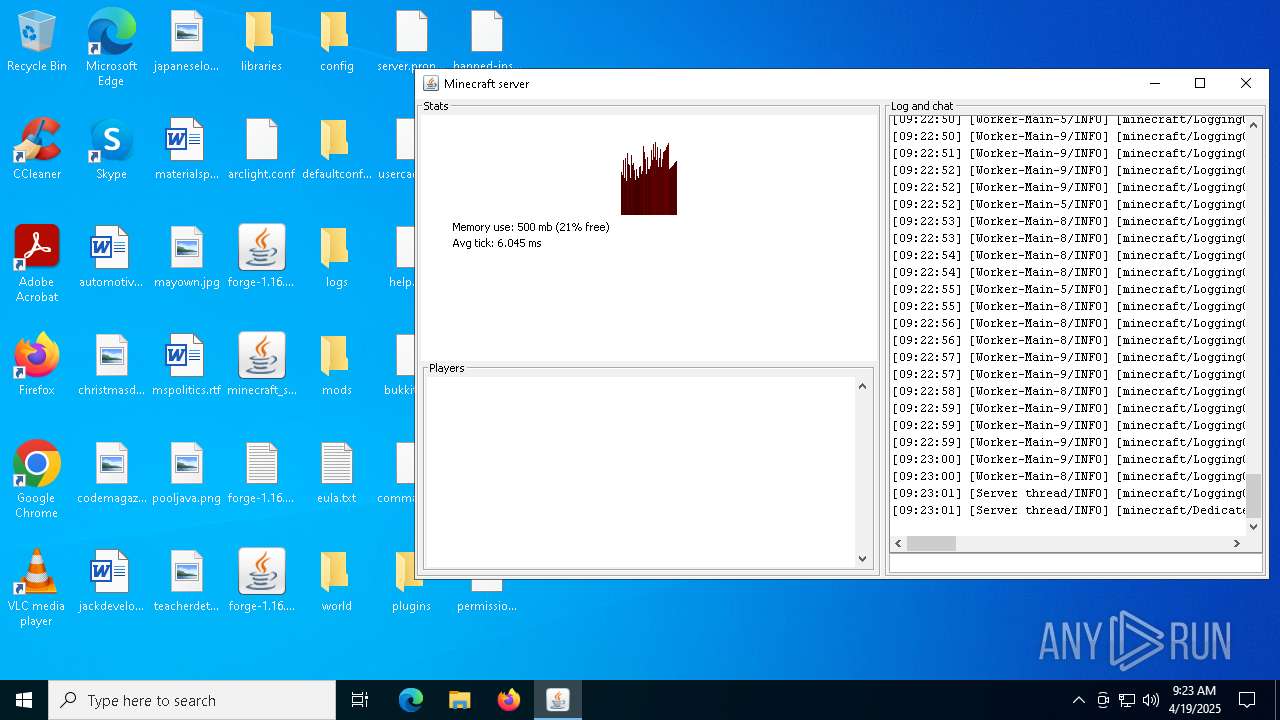
Task: Click the log panel scroll-down arrow
Action: point(1253,526)
